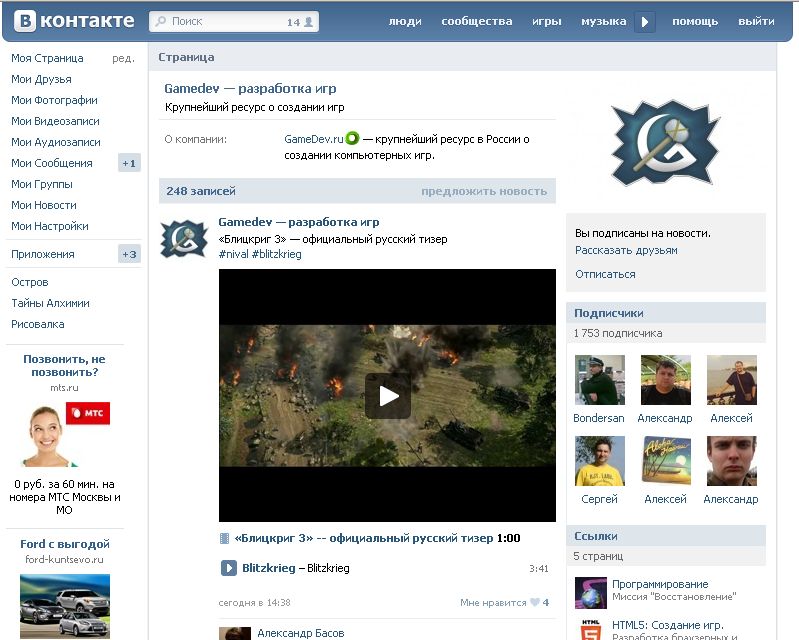
Task: Click the +3 applications counter badge
Action: pyautogui.click(x=129, y=254)
